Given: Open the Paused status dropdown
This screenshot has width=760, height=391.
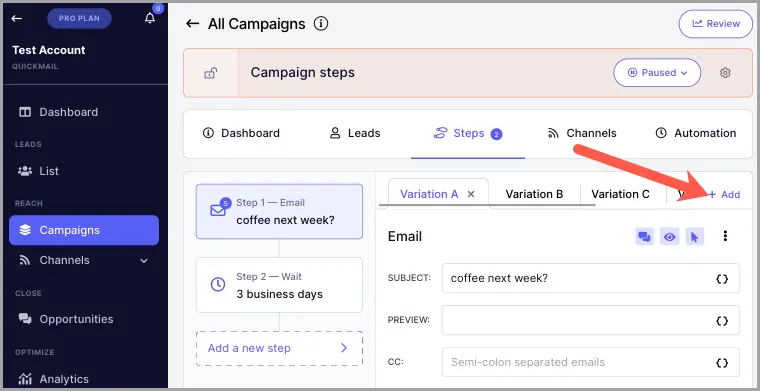Looking at the screenshot, I should (x=657, y=73).
